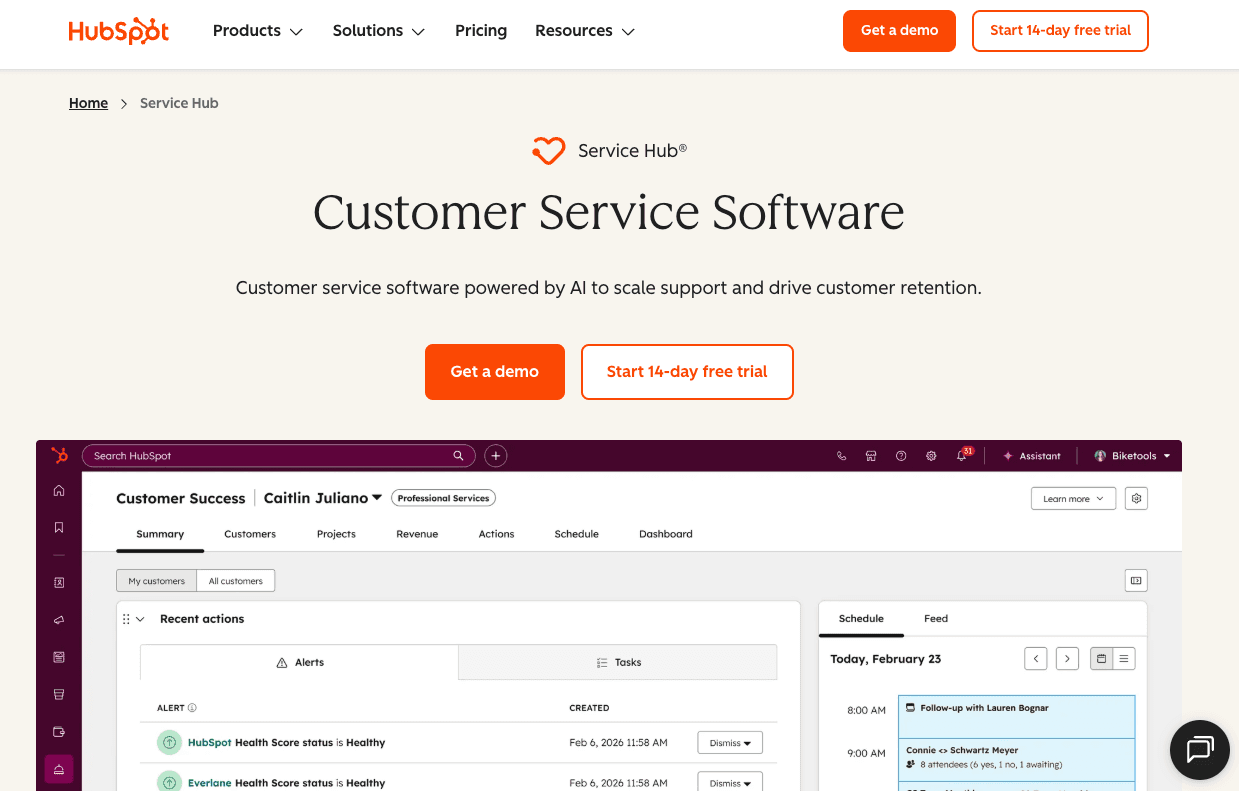Select the All customers toggle
This screenshot has height=791, width=1239.
coord(235,581)
